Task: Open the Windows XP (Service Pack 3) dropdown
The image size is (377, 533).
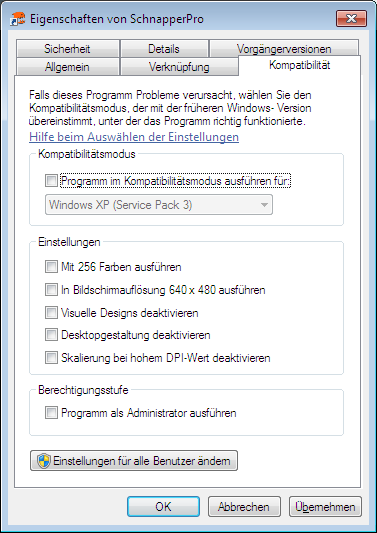Action: [159, 205]
